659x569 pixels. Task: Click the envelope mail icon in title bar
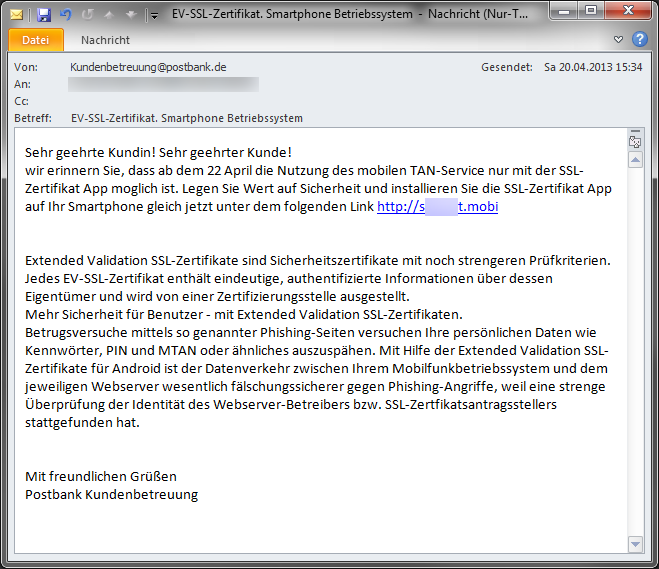click(16, 15)
